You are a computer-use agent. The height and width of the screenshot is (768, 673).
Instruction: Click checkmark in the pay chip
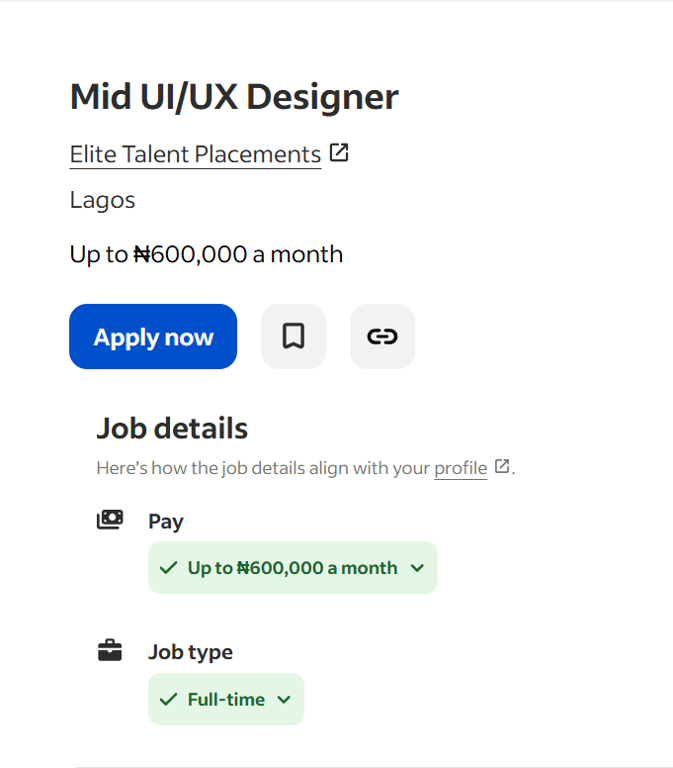point(168,568)
